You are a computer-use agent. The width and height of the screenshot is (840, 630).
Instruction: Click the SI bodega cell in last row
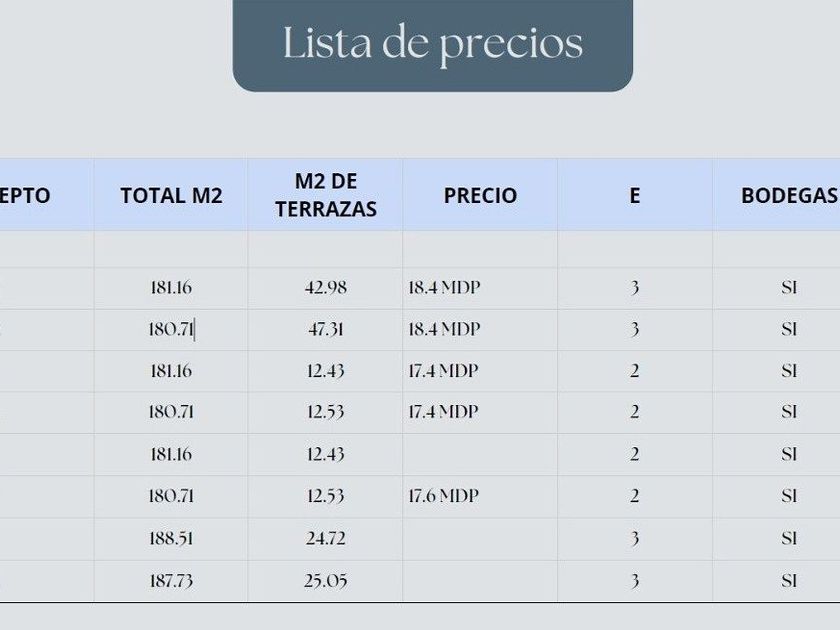(x=776, y=581)
